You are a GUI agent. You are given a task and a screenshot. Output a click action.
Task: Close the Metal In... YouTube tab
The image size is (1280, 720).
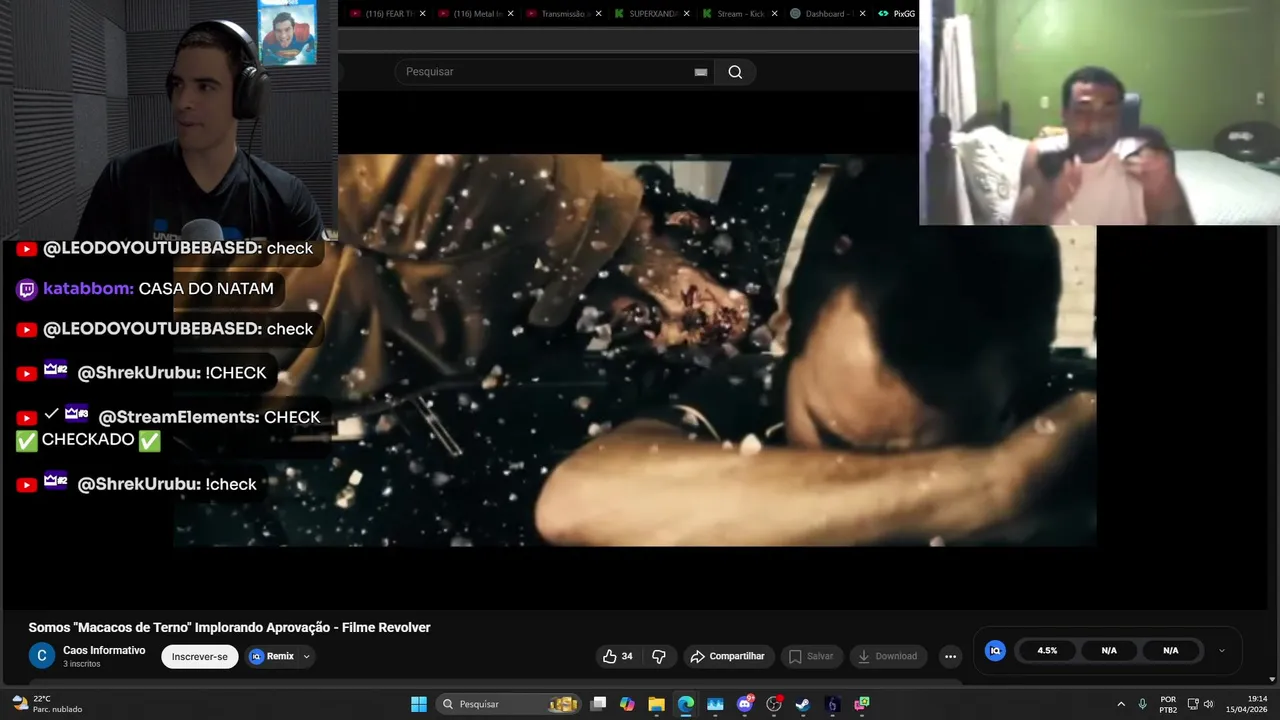511,14
